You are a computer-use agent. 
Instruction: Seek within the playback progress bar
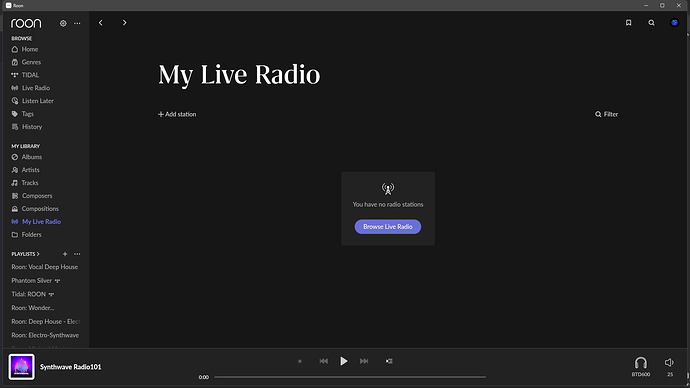coord(350,377)
